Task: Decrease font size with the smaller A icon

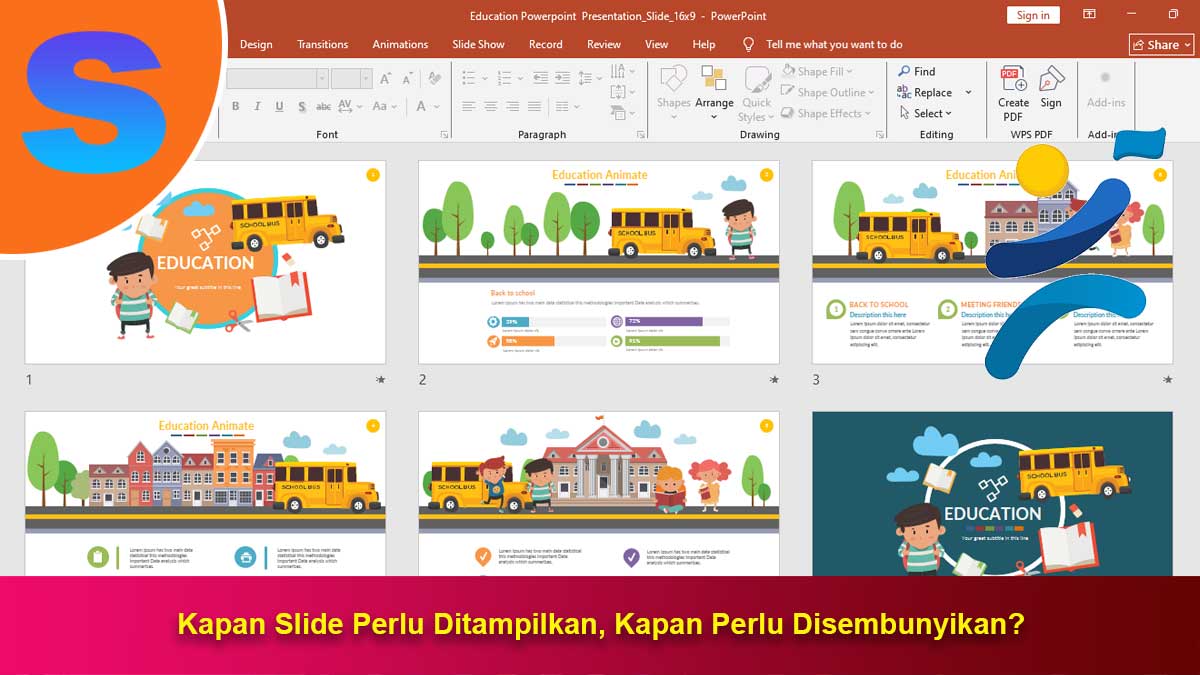Action: click(407, 78)
